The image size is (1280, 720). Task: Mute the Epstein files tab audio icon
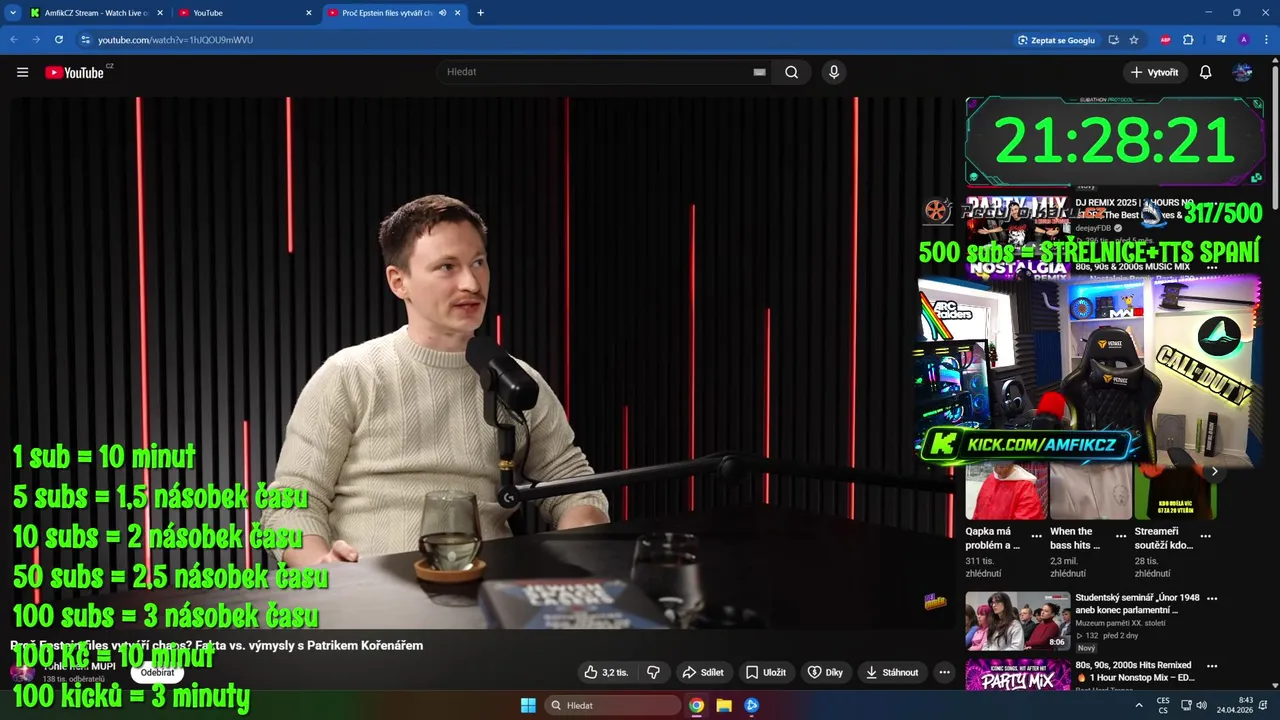[x=443, y=13]
